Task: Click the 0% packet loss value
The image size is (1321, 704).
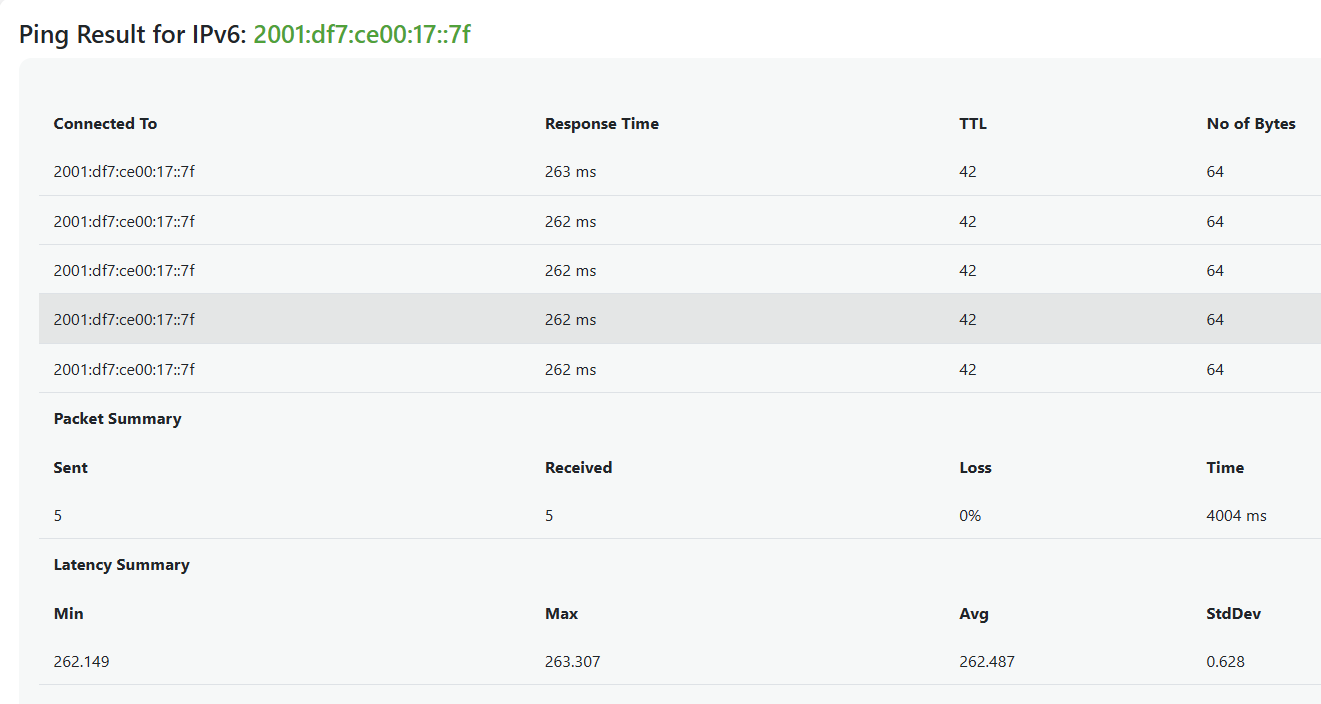Action: [970, 516]
